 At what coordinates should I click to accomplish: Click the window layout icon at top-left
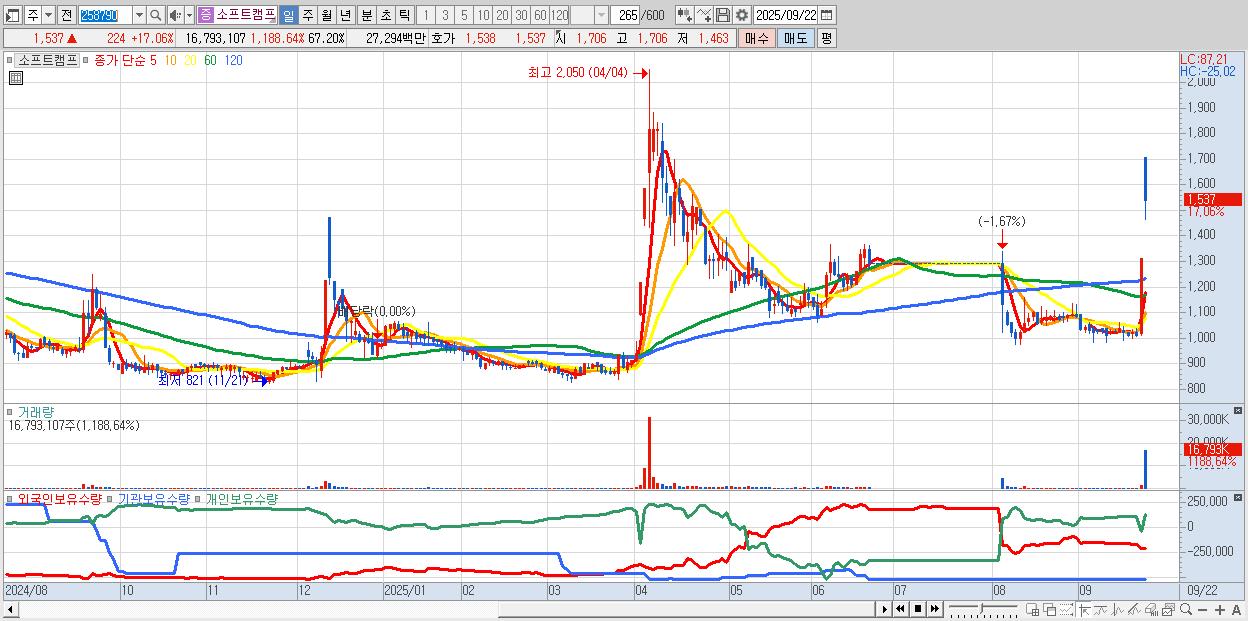coord(12,15)
